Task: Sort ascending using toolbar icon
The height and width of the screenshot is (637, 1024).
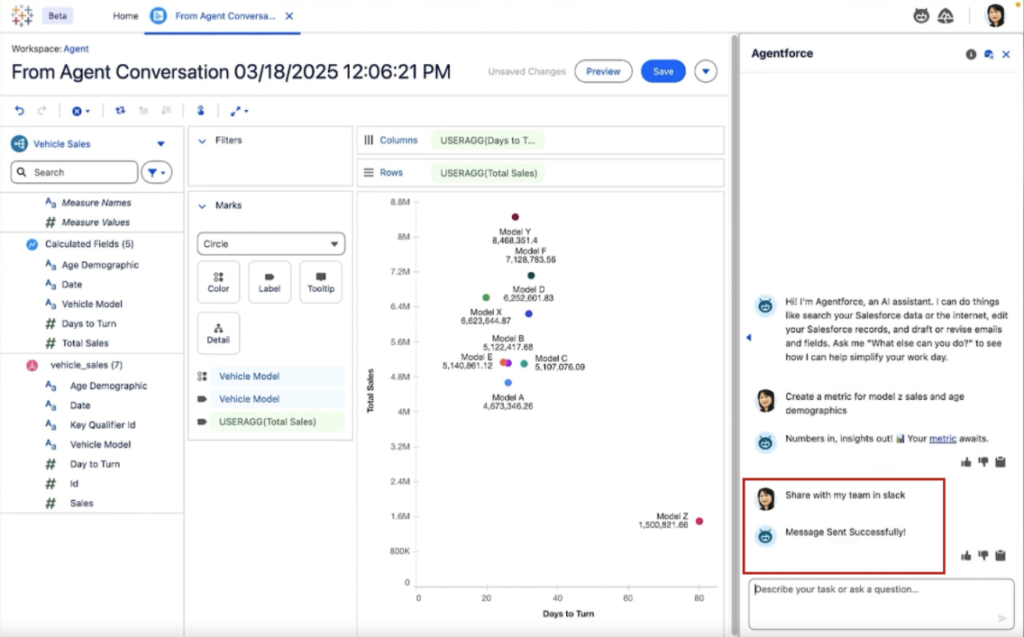Action: tap(144, 111)
